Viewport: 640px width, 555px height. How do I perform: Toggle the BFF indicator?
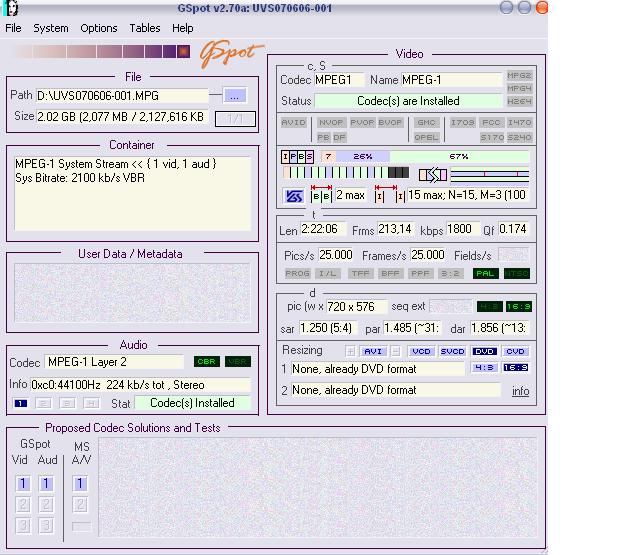pyautogui.click(x=390, y=273)
